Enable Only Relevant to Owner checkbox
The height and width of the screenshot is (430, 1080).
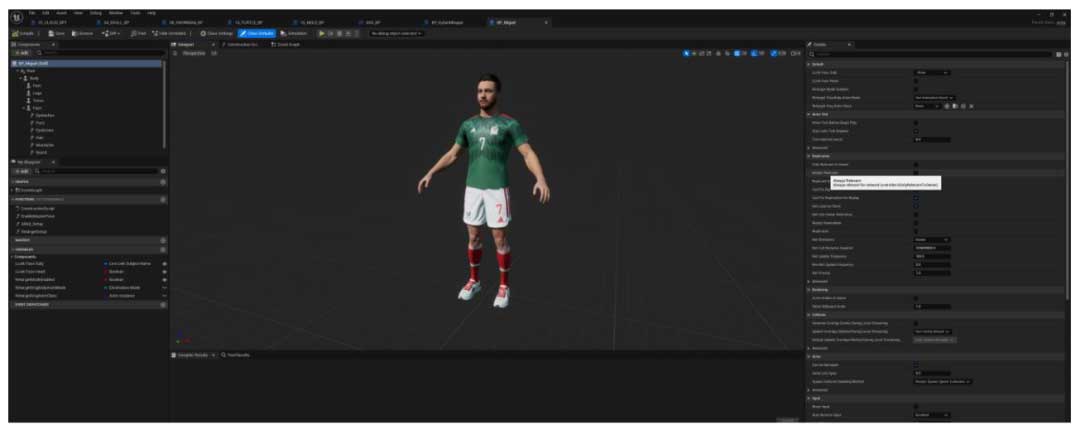916,164
